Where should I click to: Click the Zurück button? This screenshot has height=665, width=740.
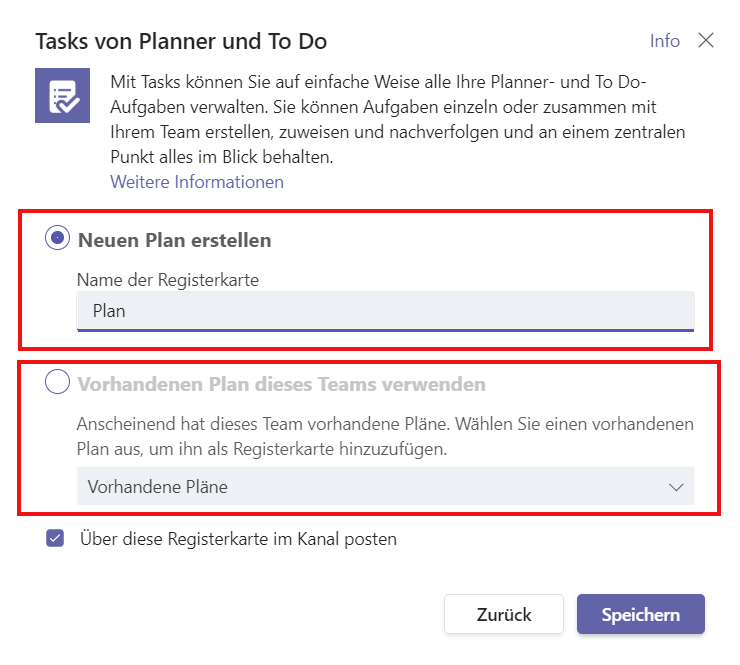click(504, 614)
